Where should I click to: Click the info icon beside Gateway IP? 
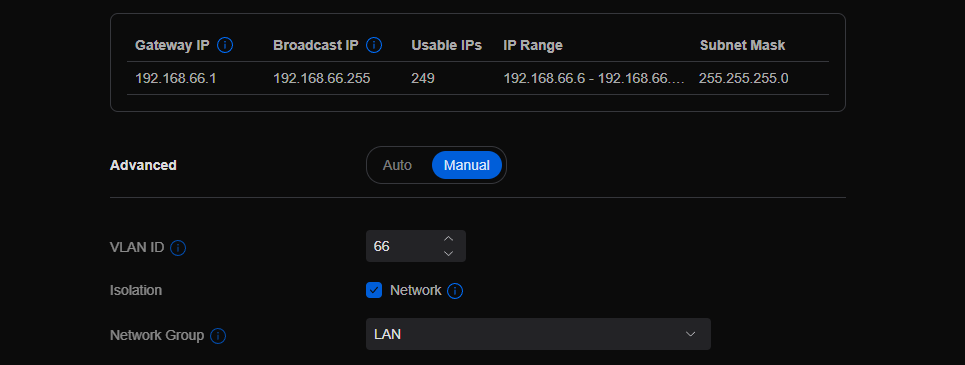[x=225, y=46]
